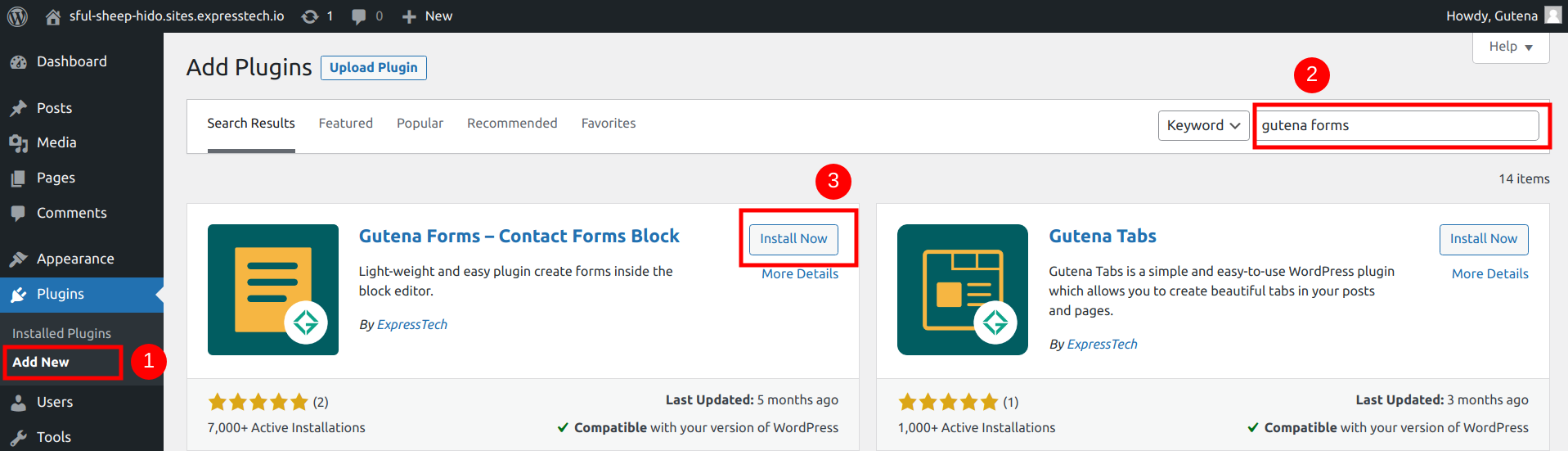
Task: Click the Media icon in sidebar
Action: coord(18,143)
